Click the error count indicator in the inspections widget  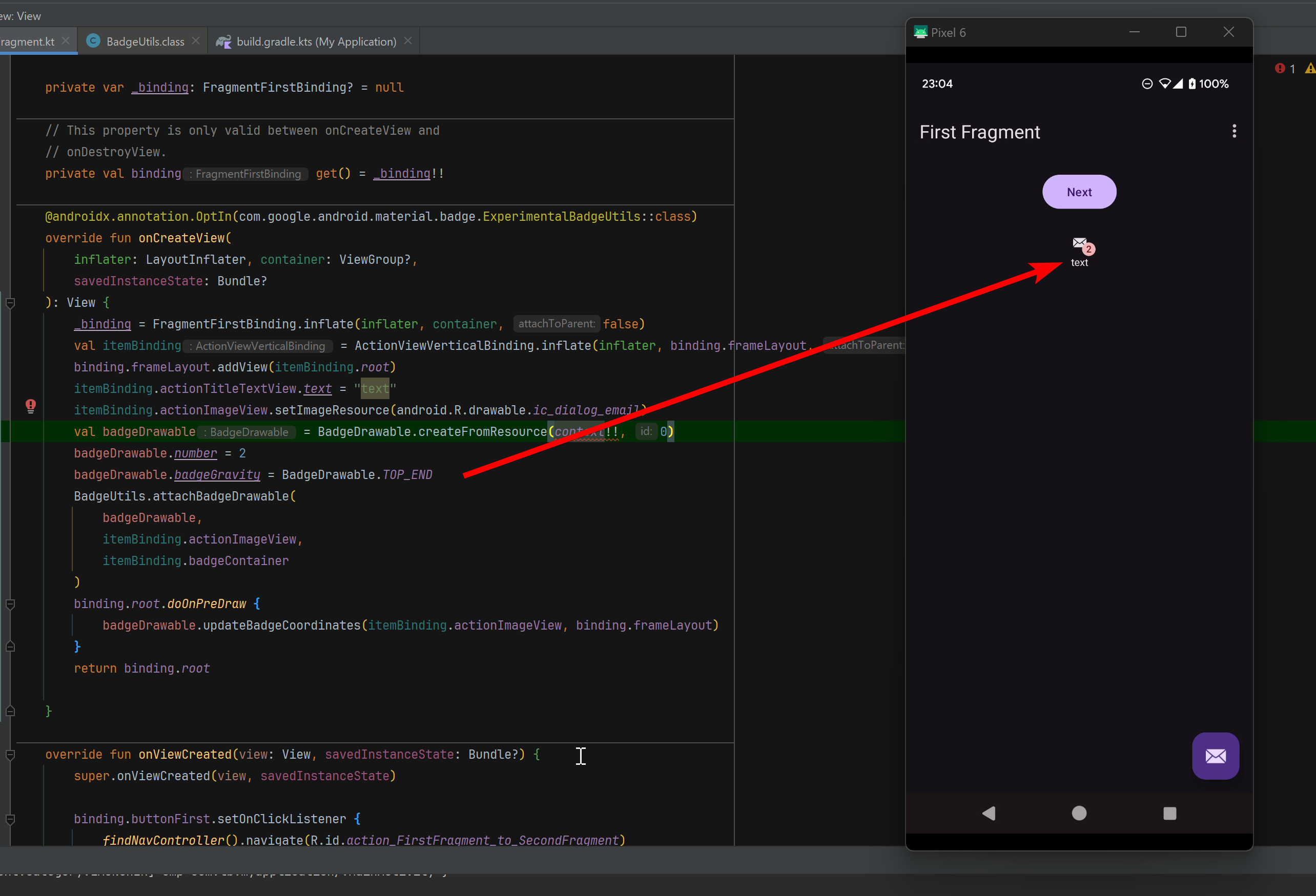point(1286,69)
